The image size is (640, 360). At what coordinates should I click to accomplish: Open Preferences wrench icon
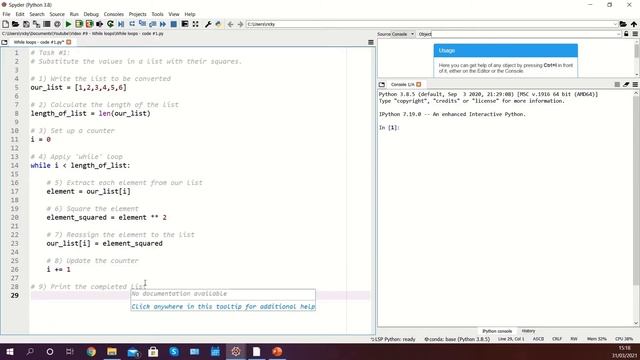pyautogui.click(x=208, y=24)
